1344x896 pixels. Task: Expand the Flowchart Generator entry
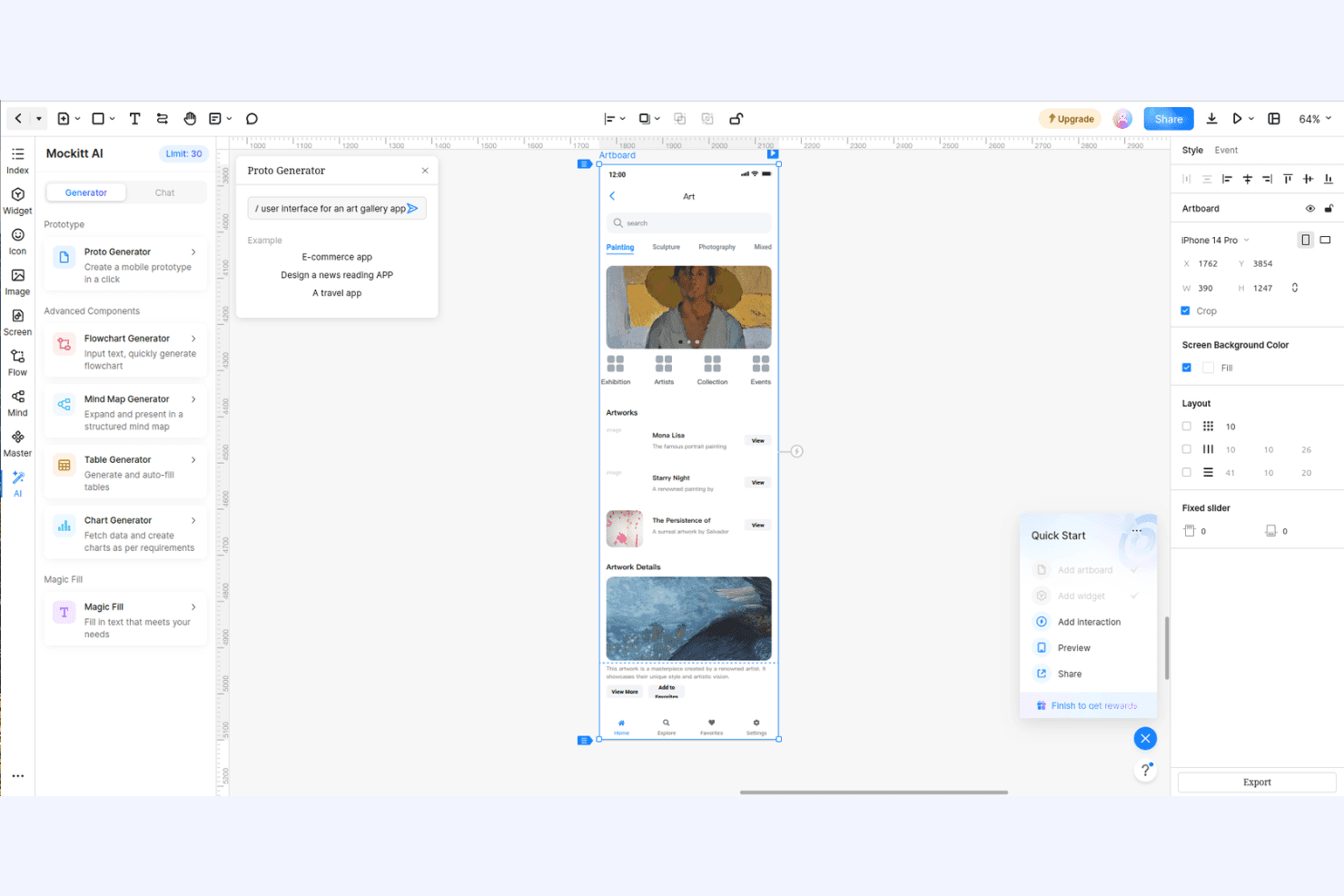click(x=193, y=339)
